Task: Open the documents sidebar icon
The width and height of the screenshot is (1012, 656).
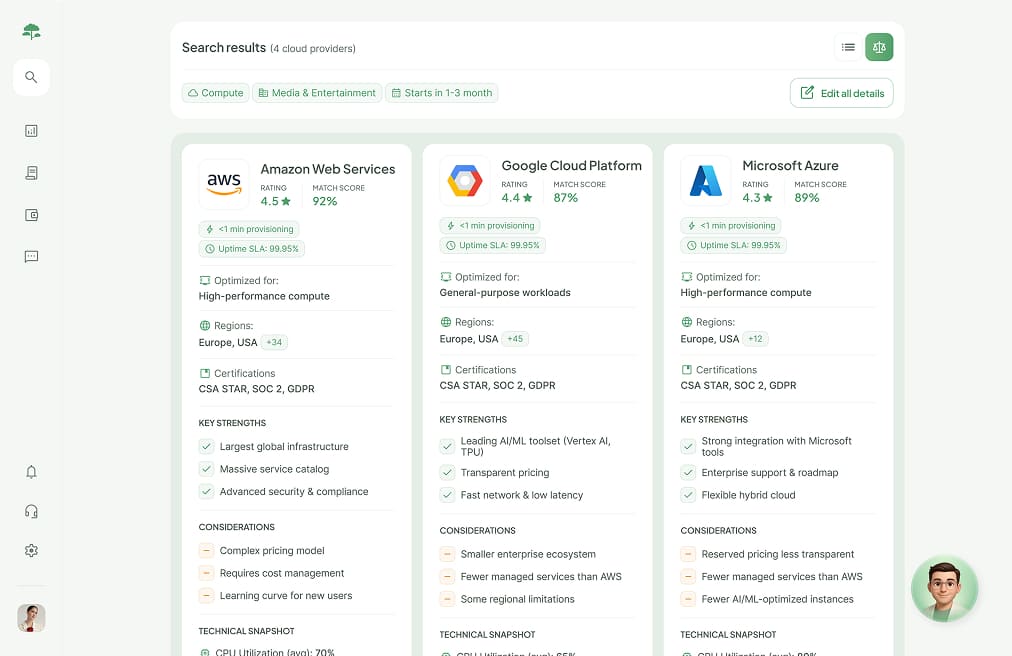Action: point(31,173)
